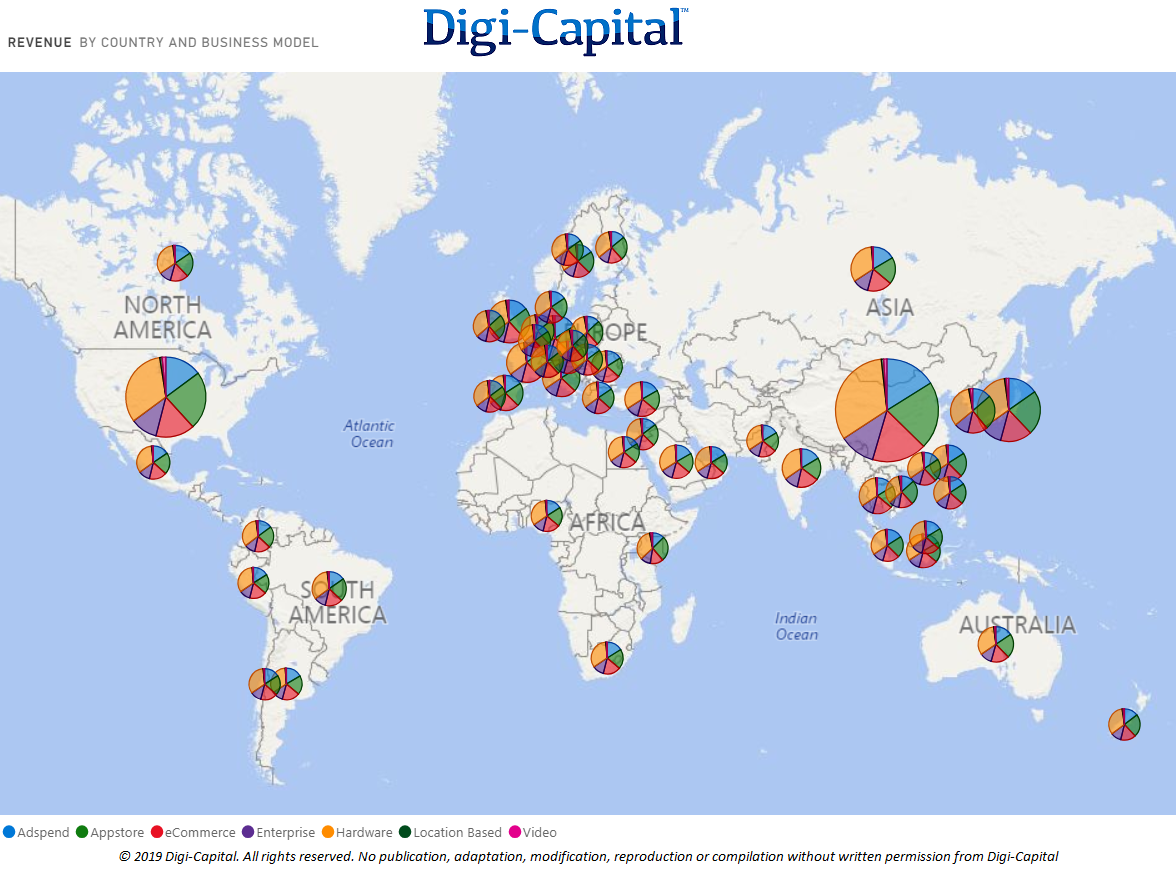
Task: Click the Russia pie chart above ASIA label
Action: (873, 269)
